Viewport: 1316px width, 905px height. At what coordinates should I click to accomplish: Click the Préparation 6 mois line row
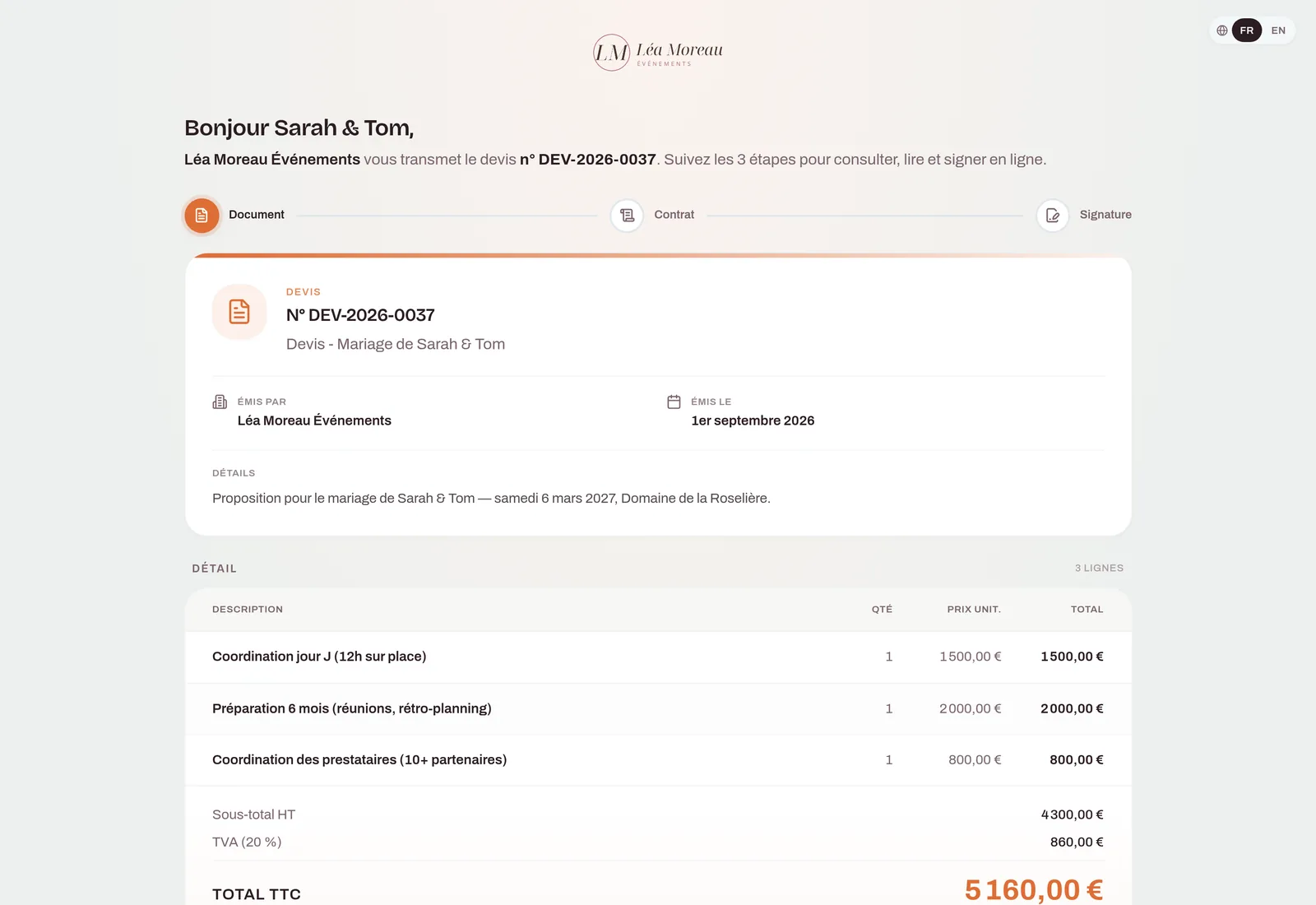point(658,708)
